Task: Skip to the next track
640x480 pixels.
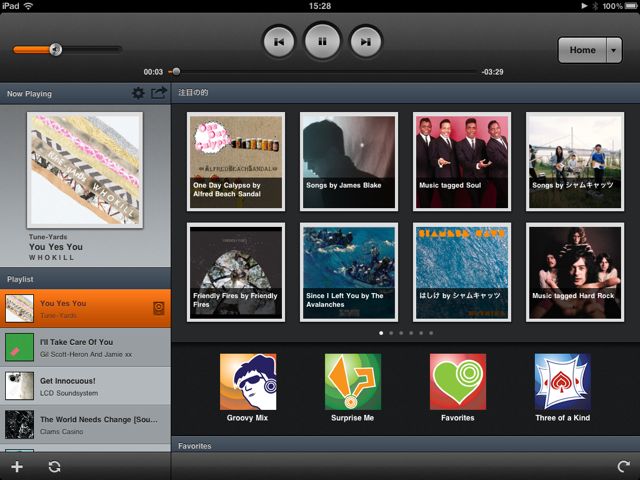Action: [x=365, y=42]
